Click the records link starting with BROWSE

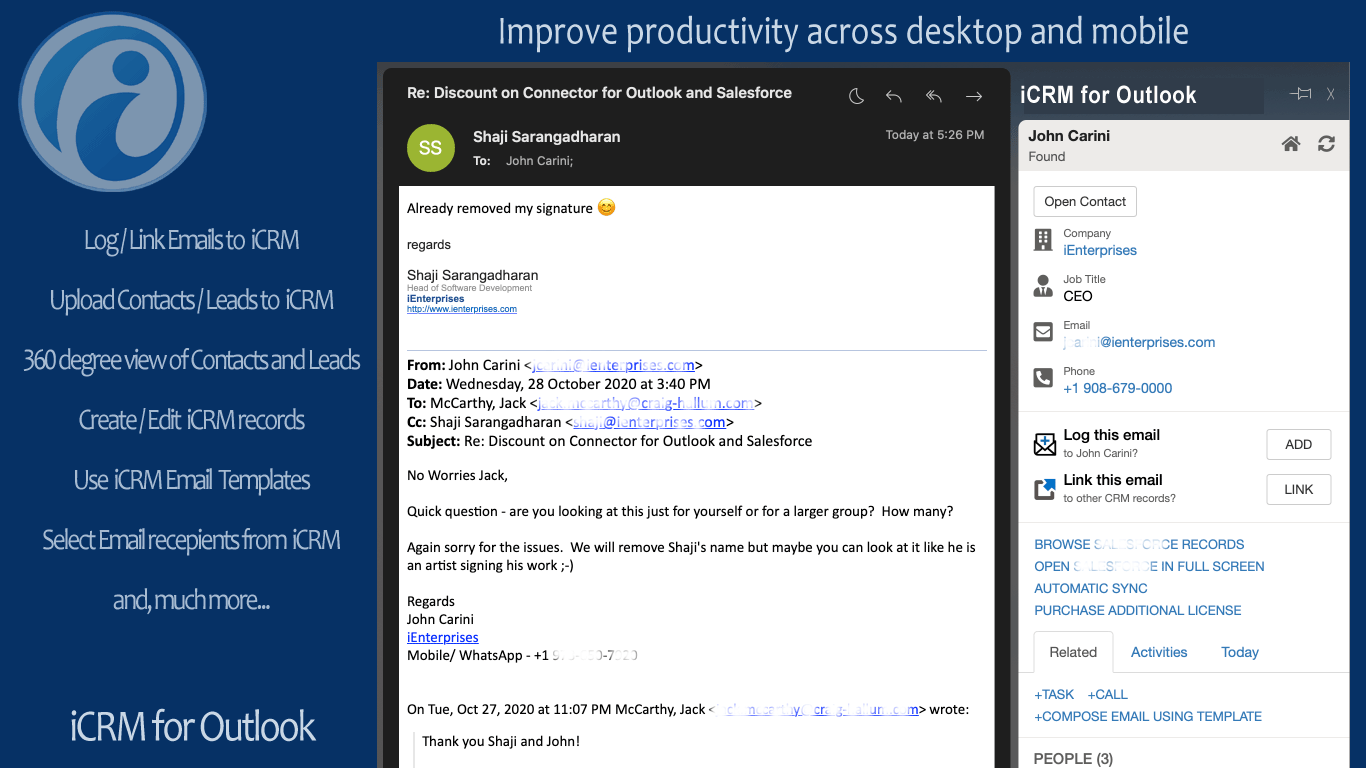click(x=1139, y=544)
